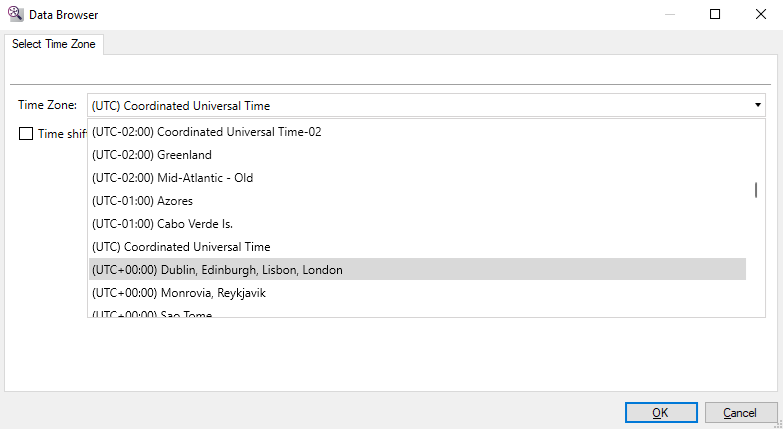
Task: Click the time zone list scrollbar thumb
Action: 756,190
